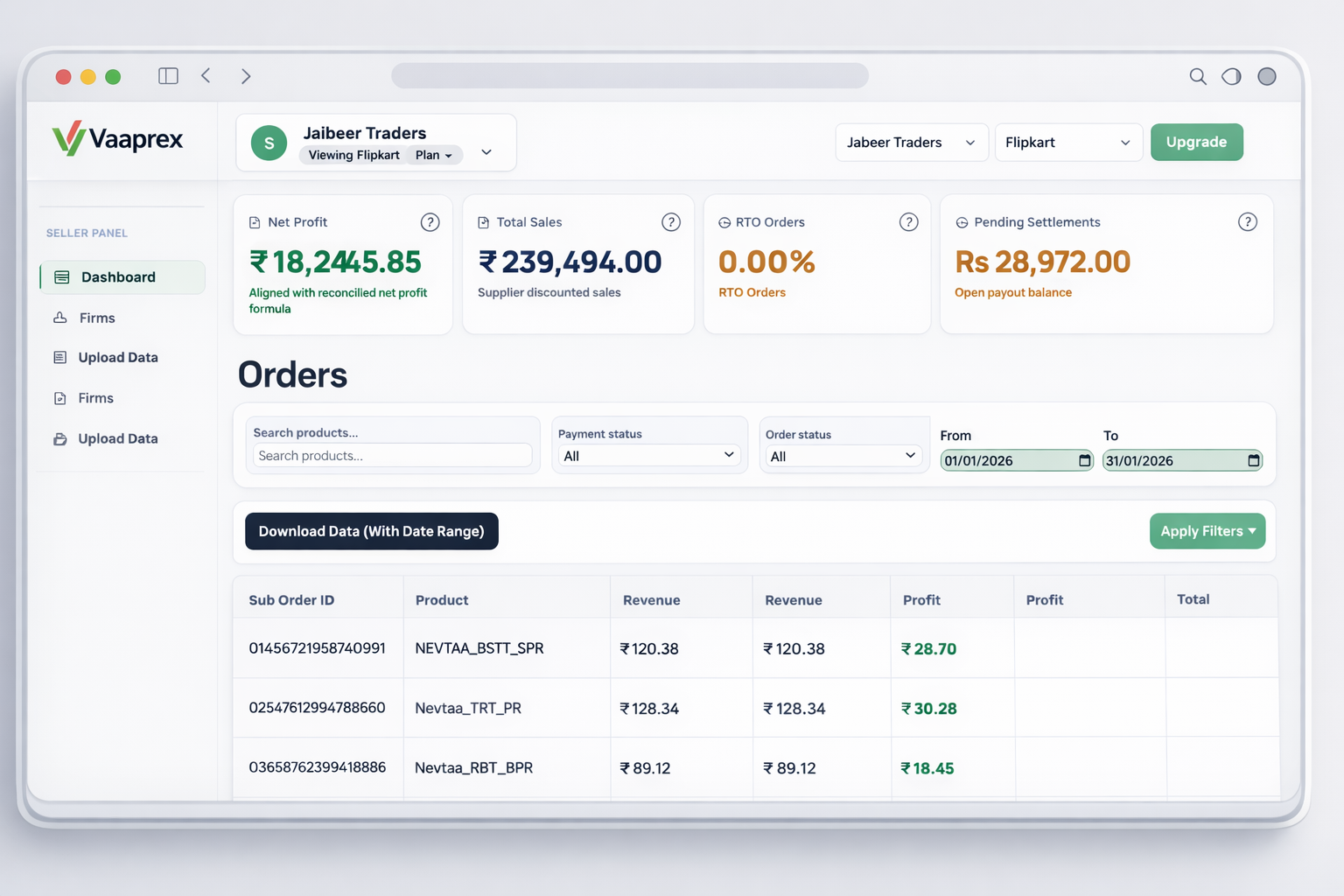Open the To date calendar icon
This screenshot has height=896, width=1344.
tap(1253, 460)
